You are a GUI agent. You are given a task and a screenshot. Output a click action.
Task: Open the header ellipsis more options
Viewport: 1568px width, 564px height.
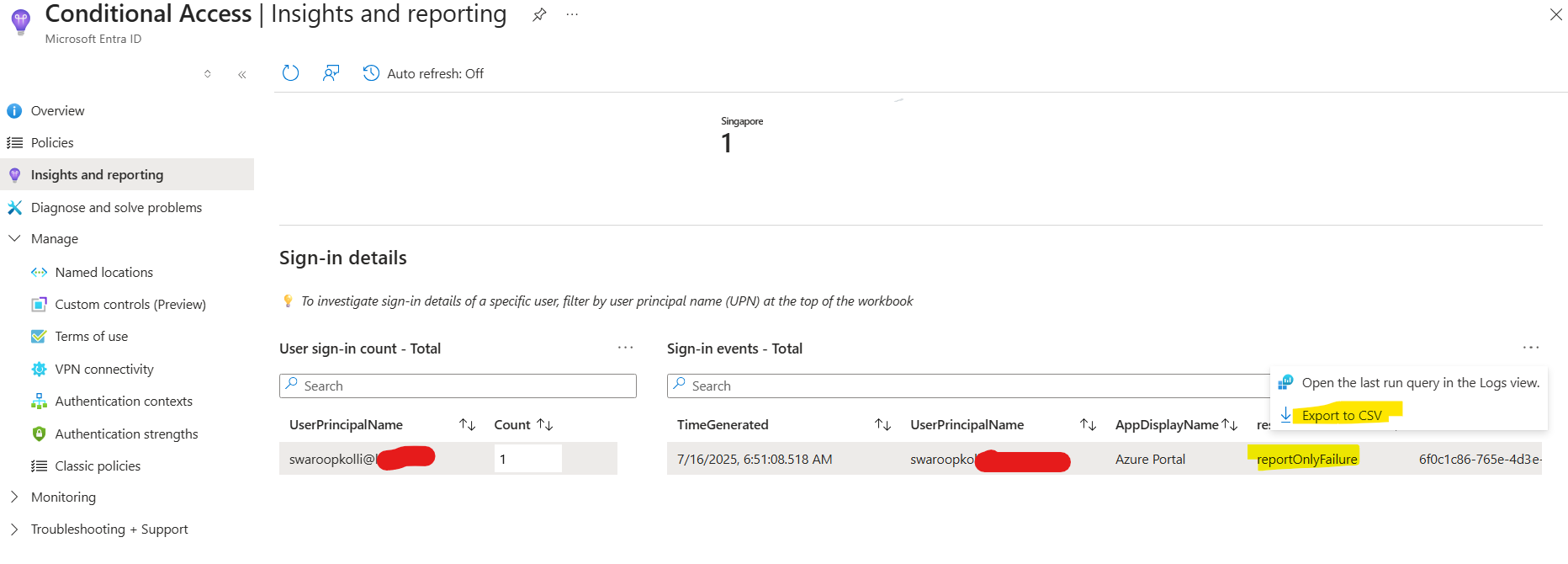point(572,14)
